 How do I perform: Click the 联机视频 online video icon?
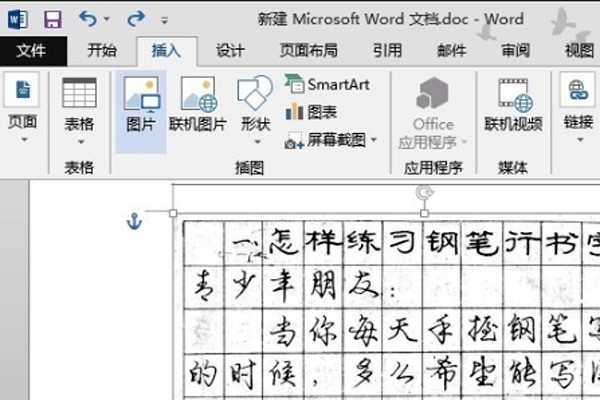(513, 105)
